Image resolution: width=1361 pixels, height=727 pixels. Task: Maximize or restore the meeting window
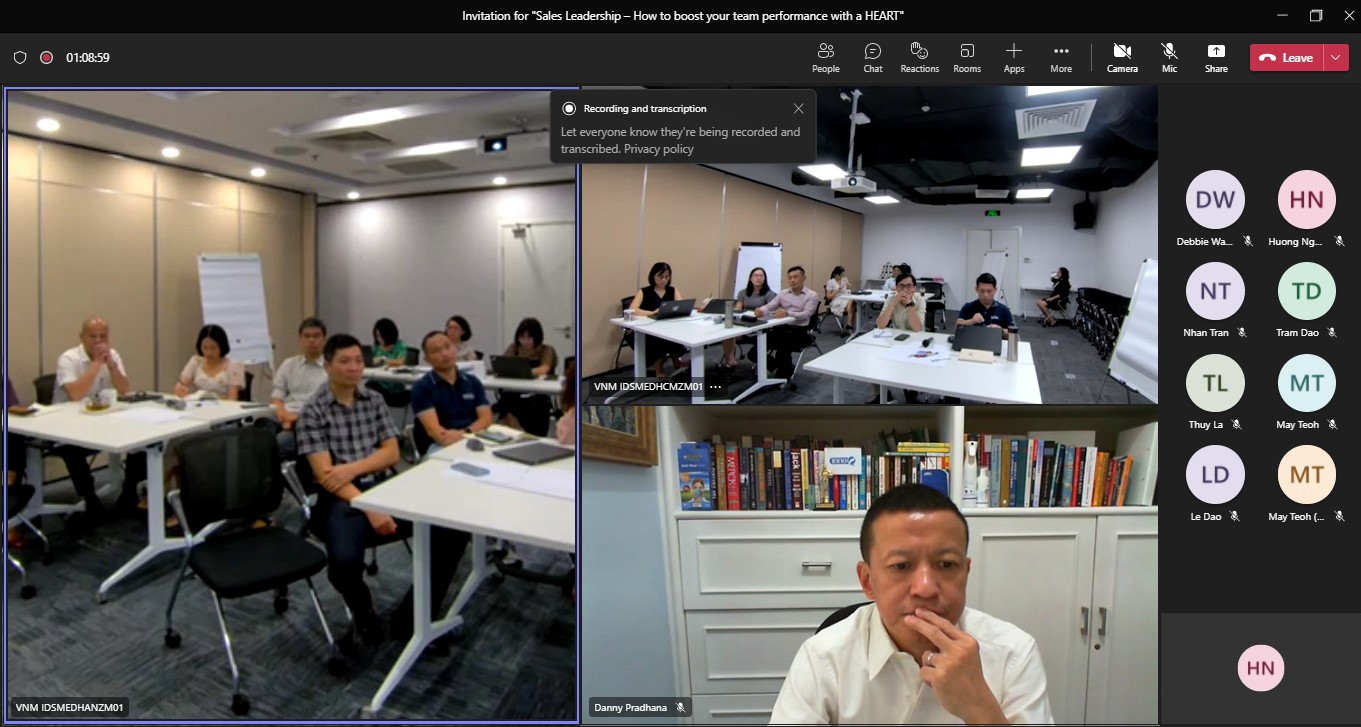pos(1315,15)
